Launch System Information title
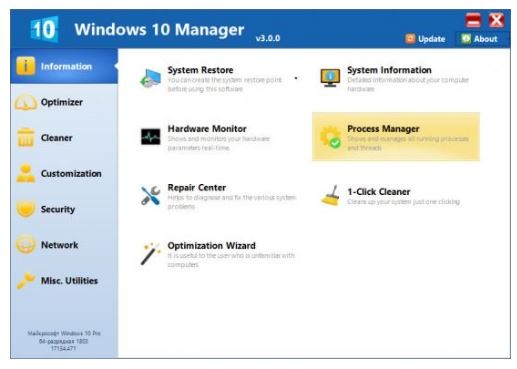 pyautogui.click(x=389, y=70)
